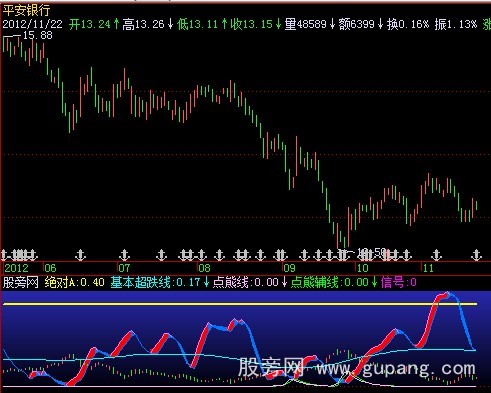Click the date 2012/11/22 in header
The width and height of the screenshot is (491, 393).
[32, 24]
